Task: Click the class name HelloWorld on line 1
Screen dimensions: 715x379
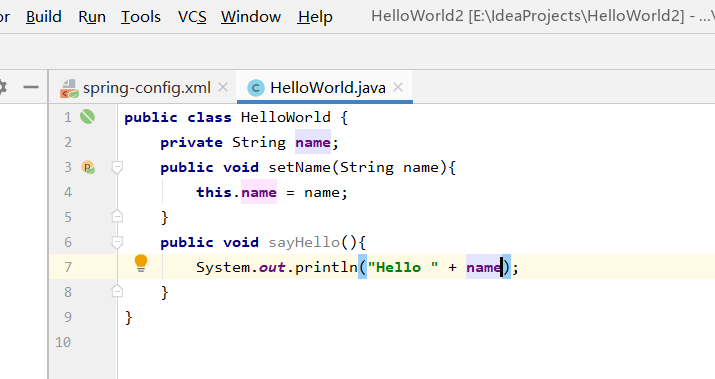Action: 285,118
